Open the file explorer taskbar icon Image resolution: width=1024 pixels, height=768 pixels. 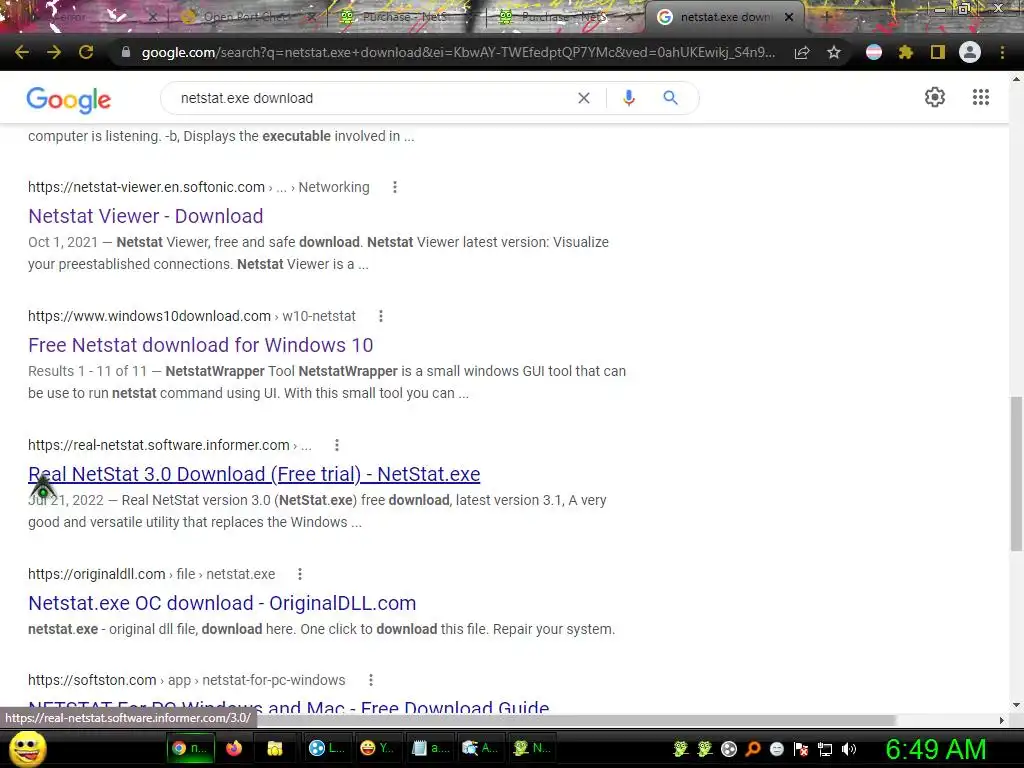pos(274,748)
